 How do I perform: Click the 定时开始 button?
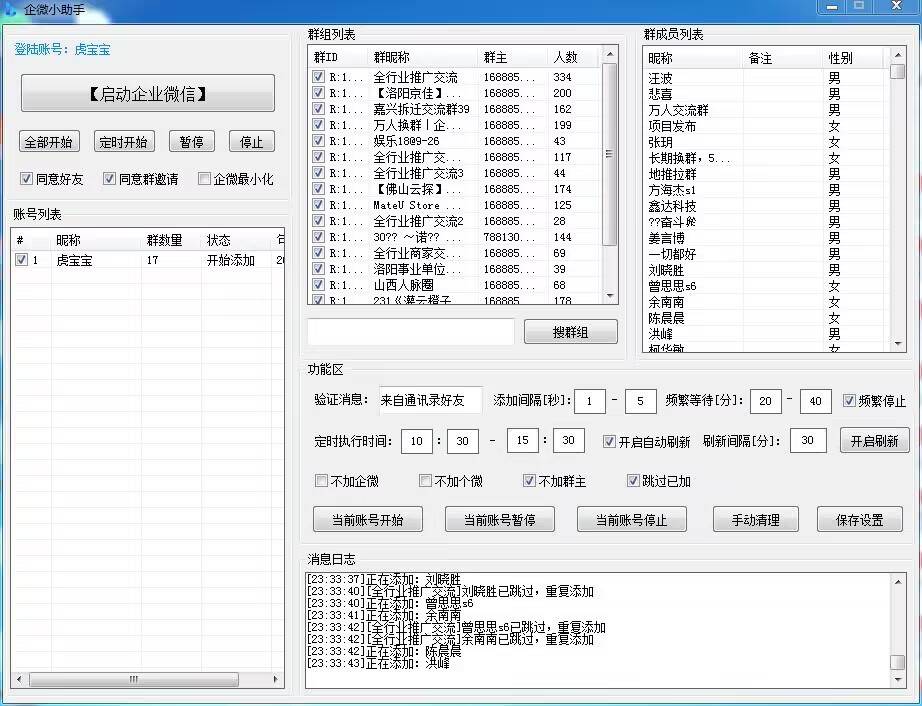pos(124,142)
